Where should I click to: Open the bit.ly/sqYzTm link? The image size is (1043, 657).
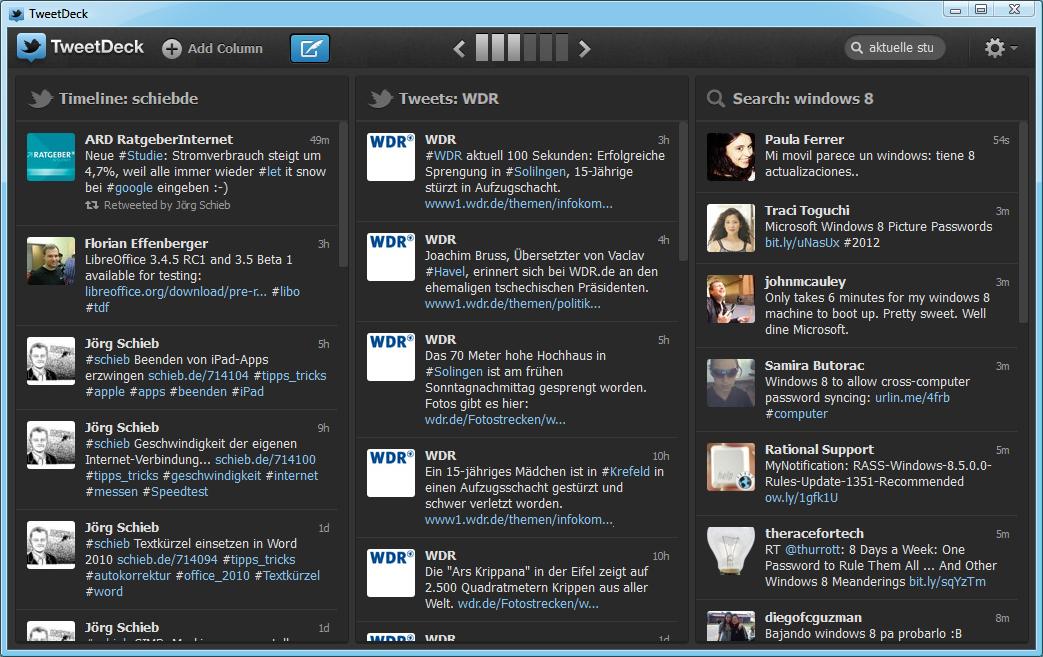(x=947, y=581)
